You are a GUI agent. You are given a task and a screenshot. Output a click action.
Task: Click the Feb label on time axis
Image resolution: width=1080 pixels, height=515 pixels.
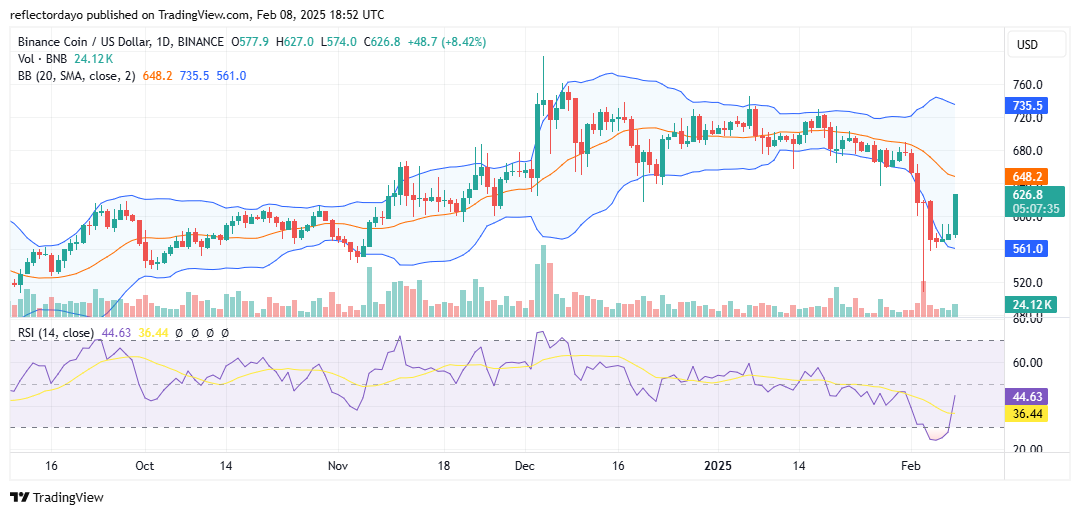pyautogui.click(x=911, y=465)
